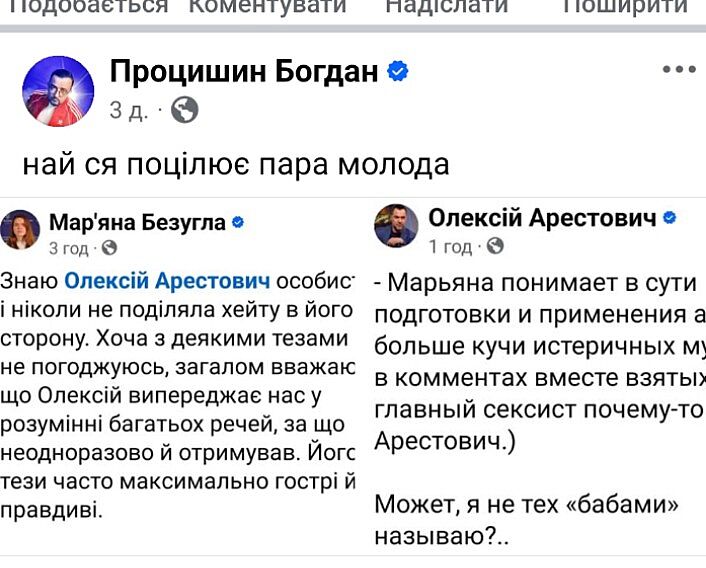Open Олексій Арестович avatar photo
The height and width of the screenshot is (568, 706).
396,226
